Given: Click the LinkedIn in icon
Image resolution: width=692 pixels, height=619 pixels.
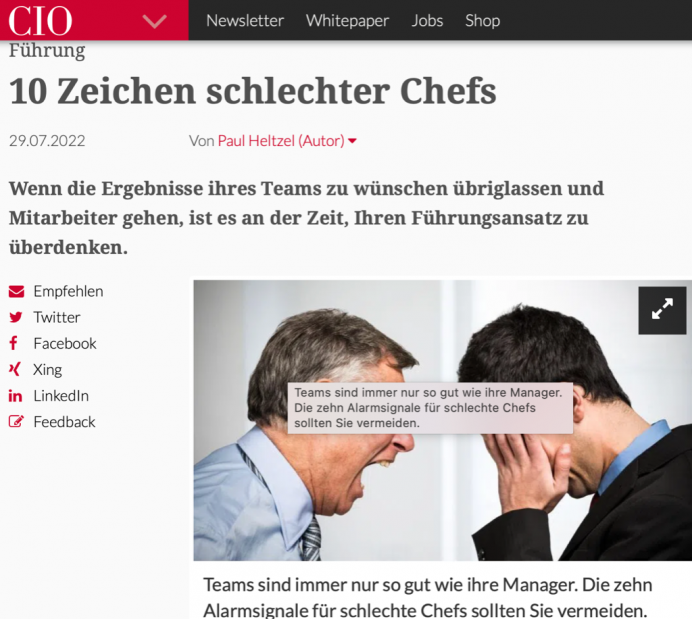Looking at the screenshot, I should pos(15,396).
